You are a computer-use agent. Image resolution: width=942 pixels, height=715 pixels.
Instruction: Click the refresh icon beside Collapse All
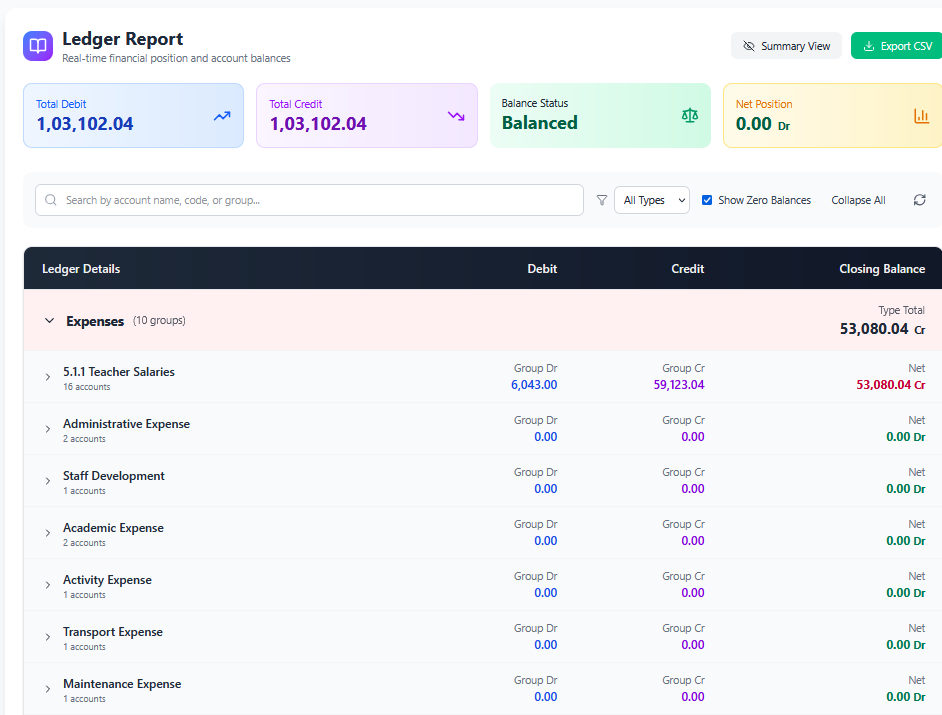(919, 200)
